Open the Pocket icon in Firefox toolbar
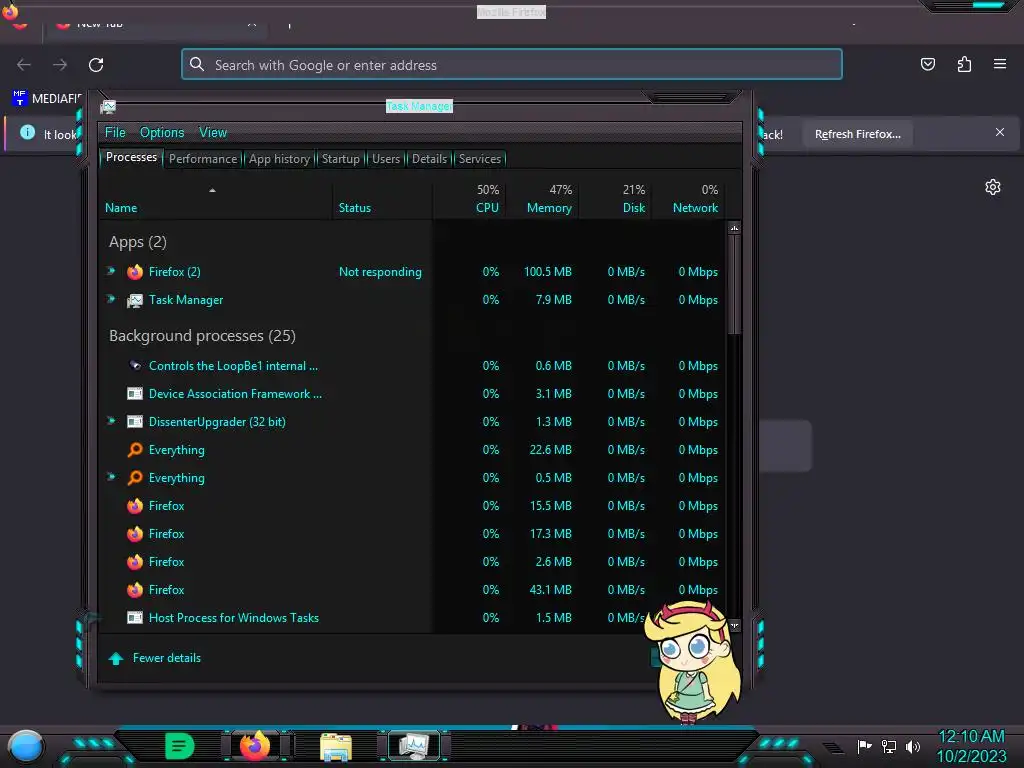 pos(928,64)
